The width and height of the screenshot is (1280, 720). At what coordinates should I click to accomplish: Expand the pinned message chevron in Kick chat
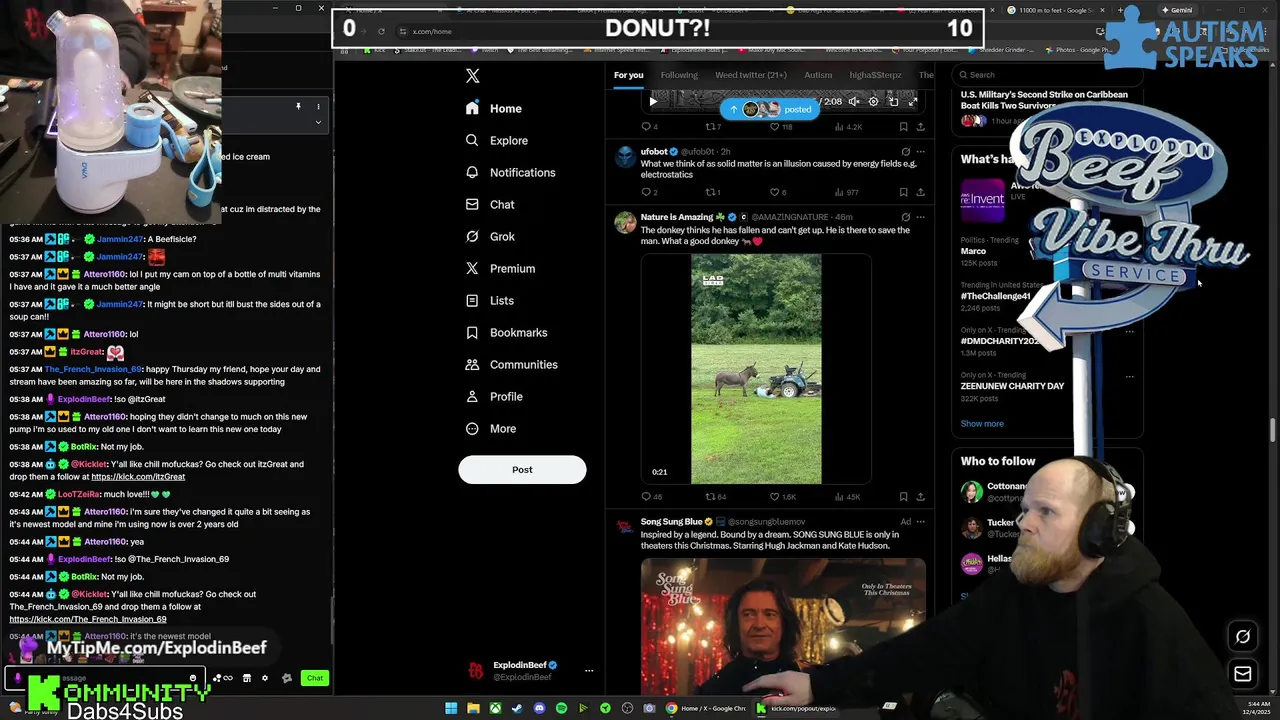[x=318, y=123]
